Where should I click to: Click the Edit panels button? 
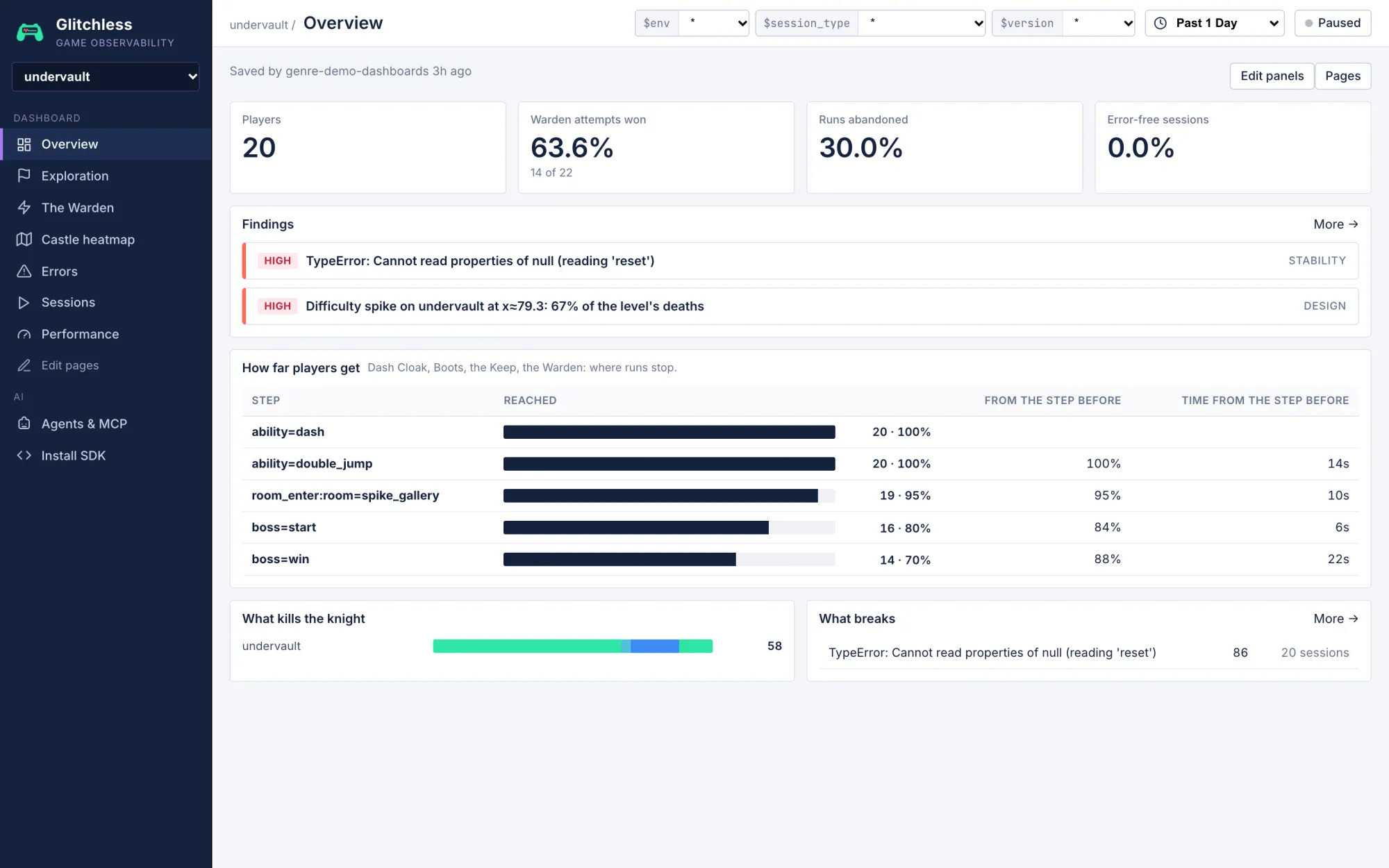[x=1272, y=76]
